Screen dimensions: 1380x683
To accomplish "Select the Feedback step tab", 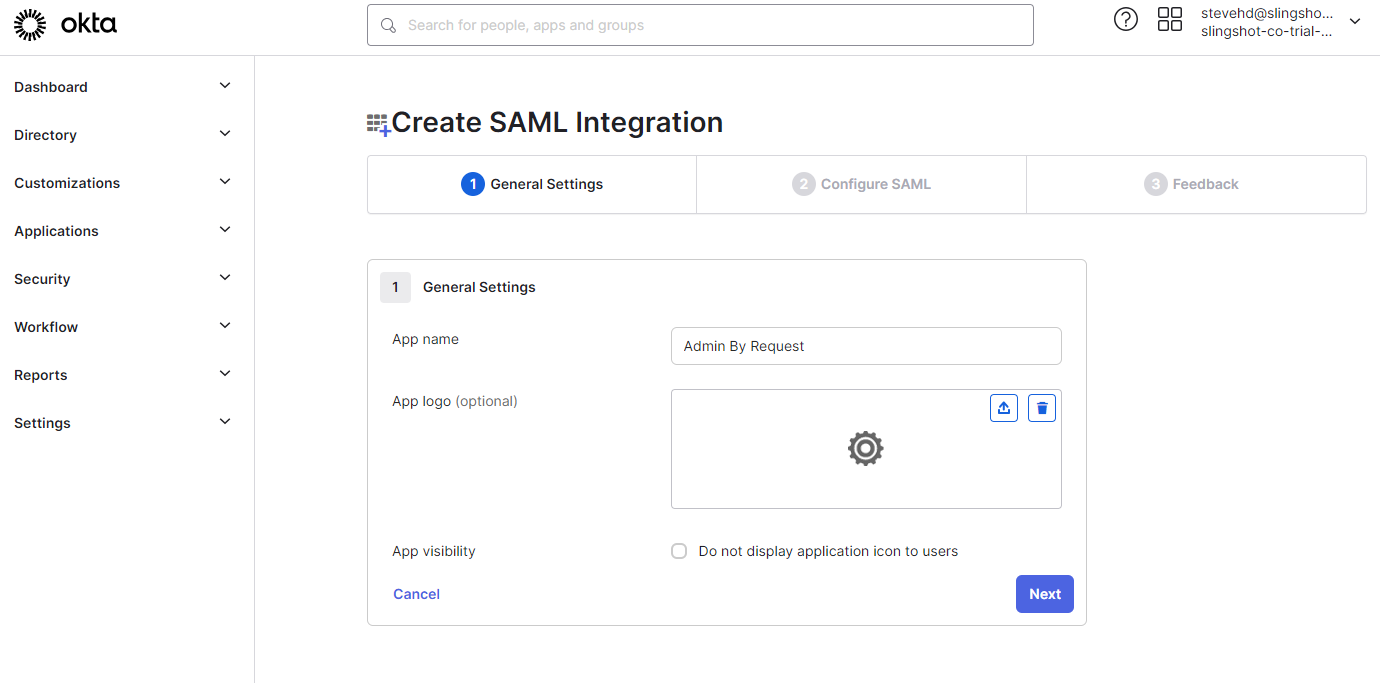I will pos(1196,184).
